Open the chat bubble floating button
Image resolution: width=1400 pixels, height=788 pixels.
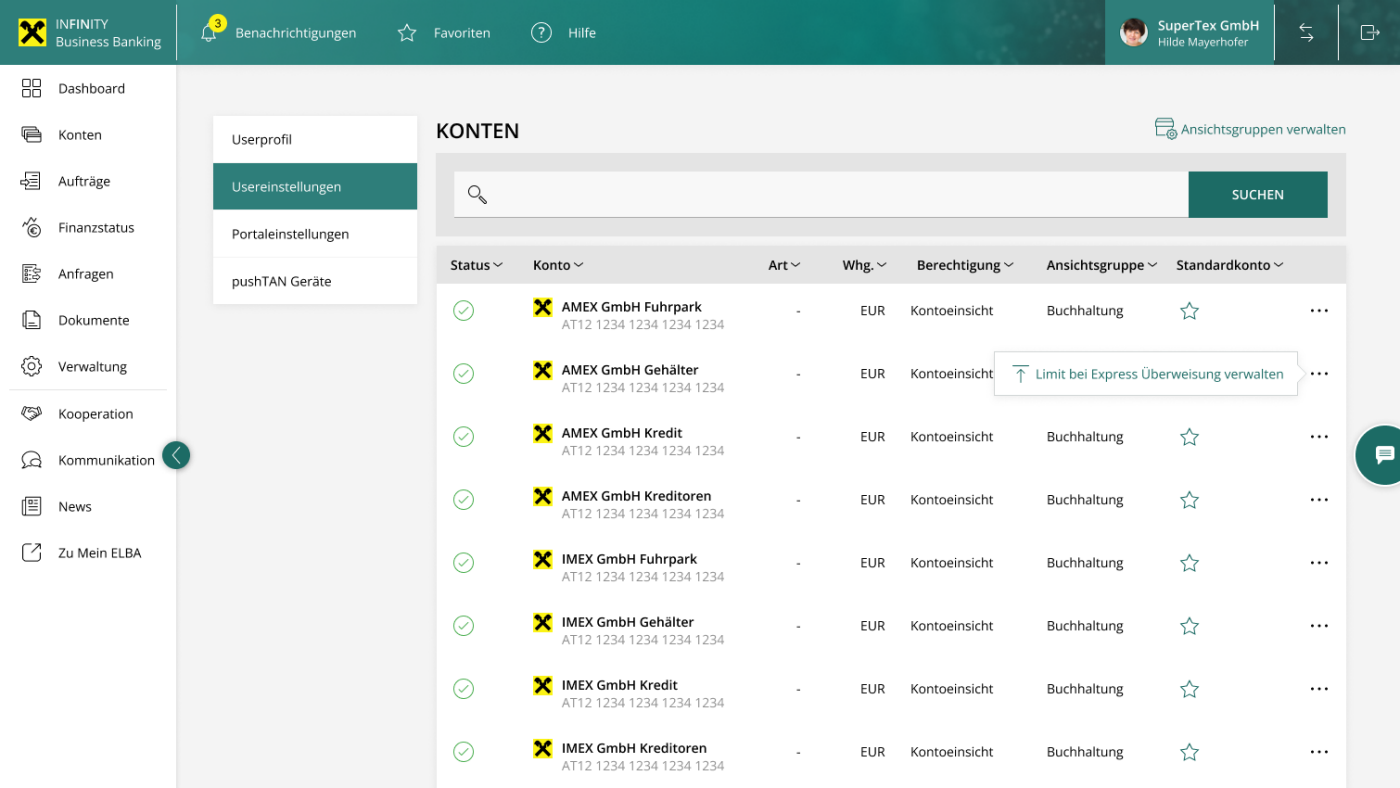[x=1383, y=455]
